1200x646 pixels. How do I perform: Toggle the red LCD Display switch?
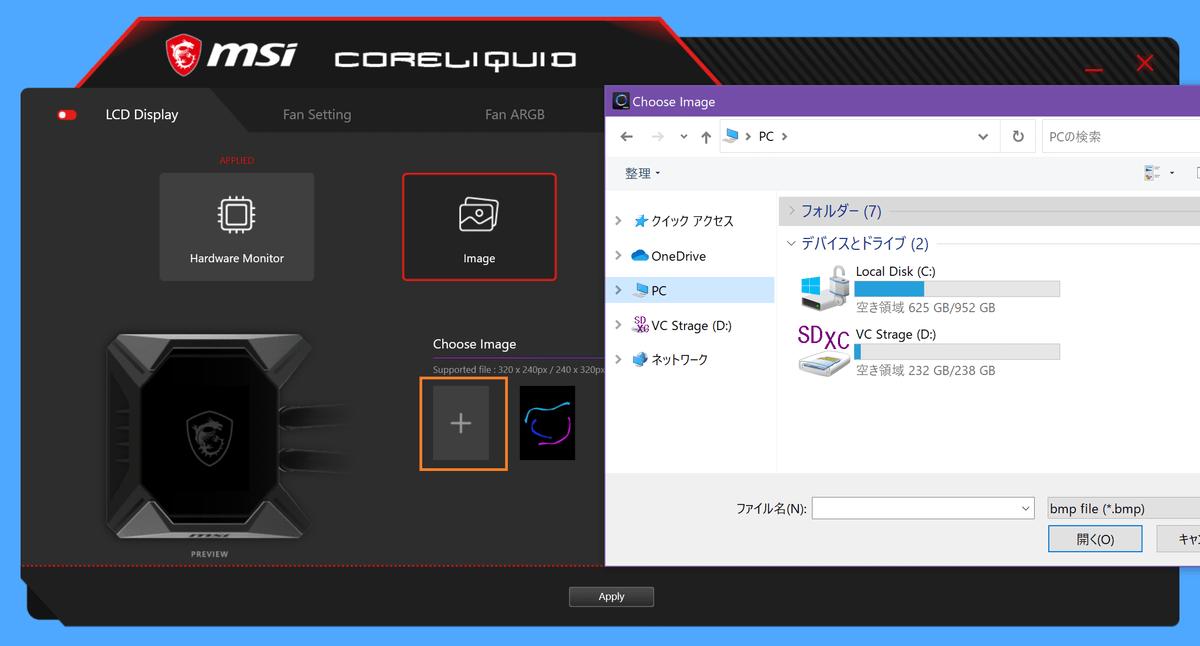(x=67, y=115)
